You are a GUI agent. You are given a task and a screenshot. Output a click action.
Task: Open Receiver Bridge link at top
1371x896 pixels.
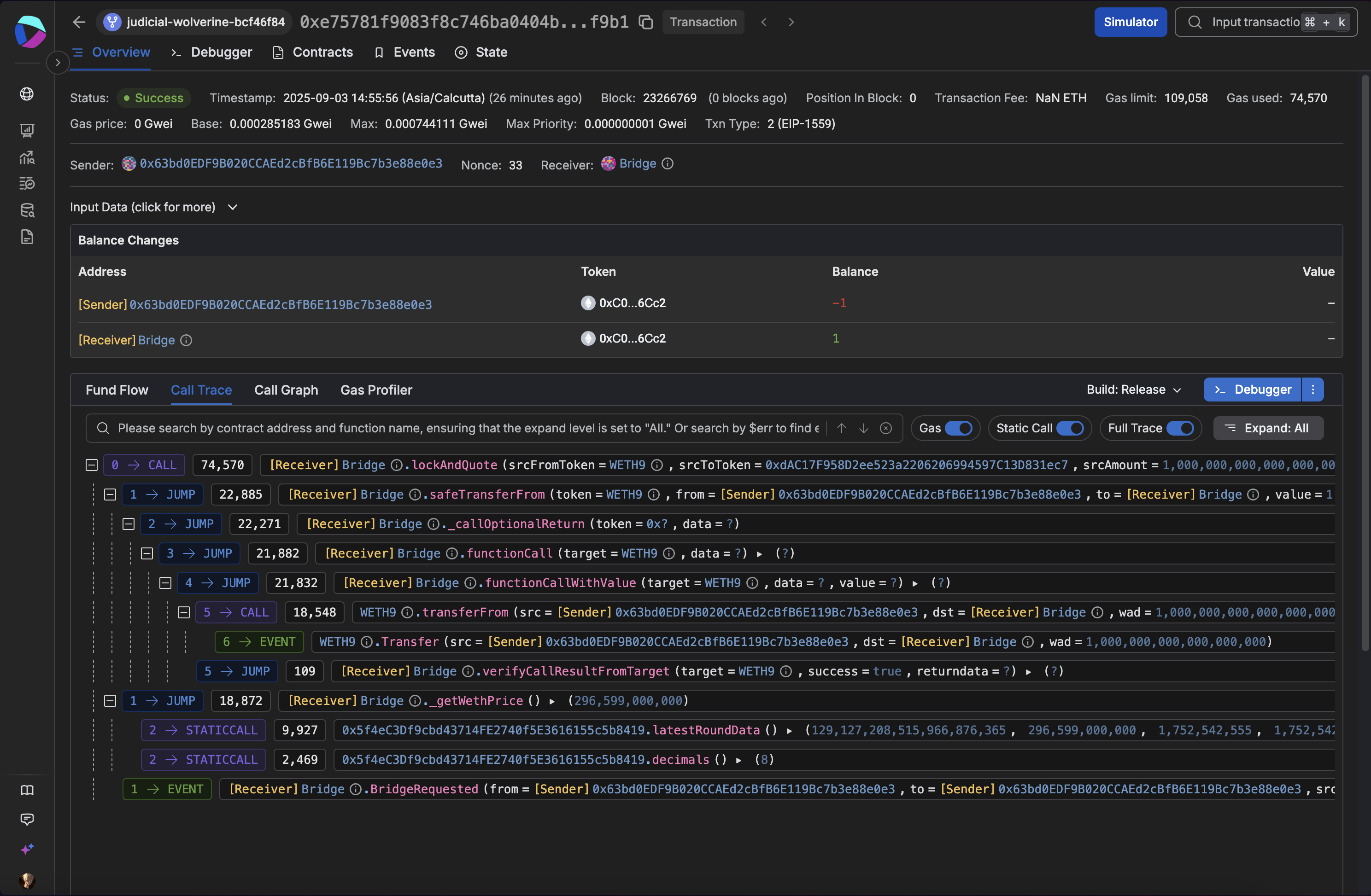[x=638, y=163]
